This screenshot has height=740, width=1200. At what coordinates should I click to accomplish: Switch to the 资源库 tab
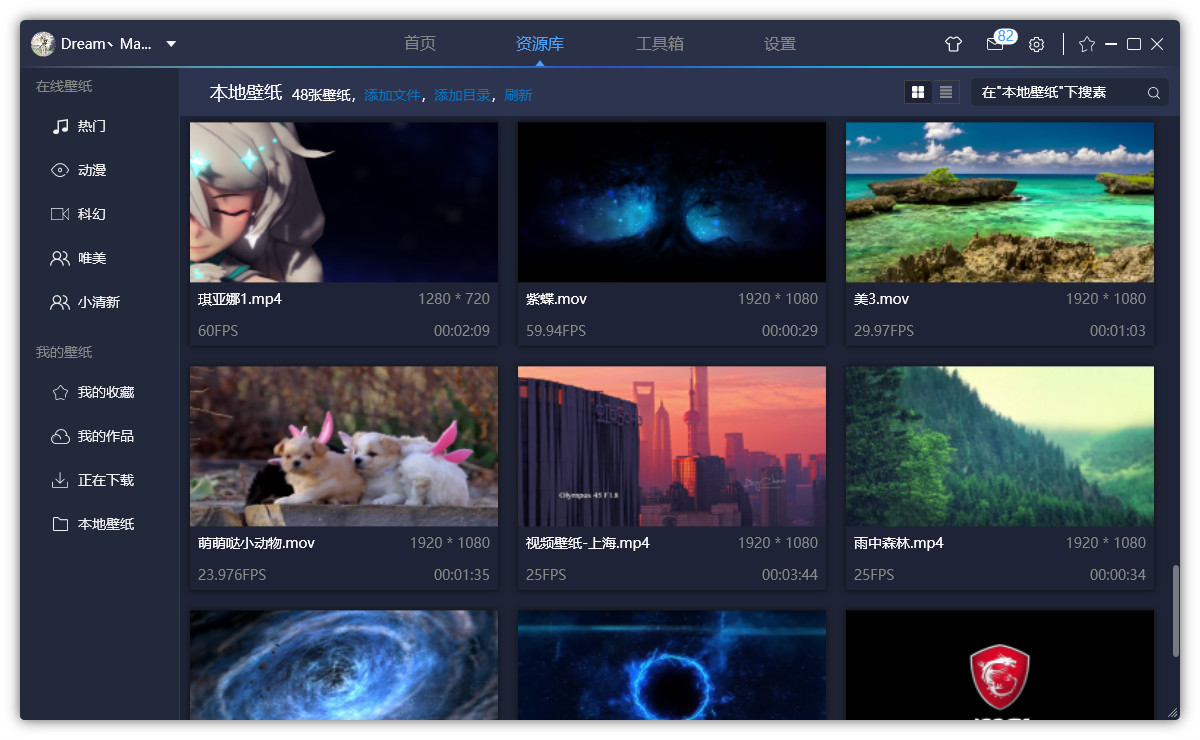pos(540,44)
